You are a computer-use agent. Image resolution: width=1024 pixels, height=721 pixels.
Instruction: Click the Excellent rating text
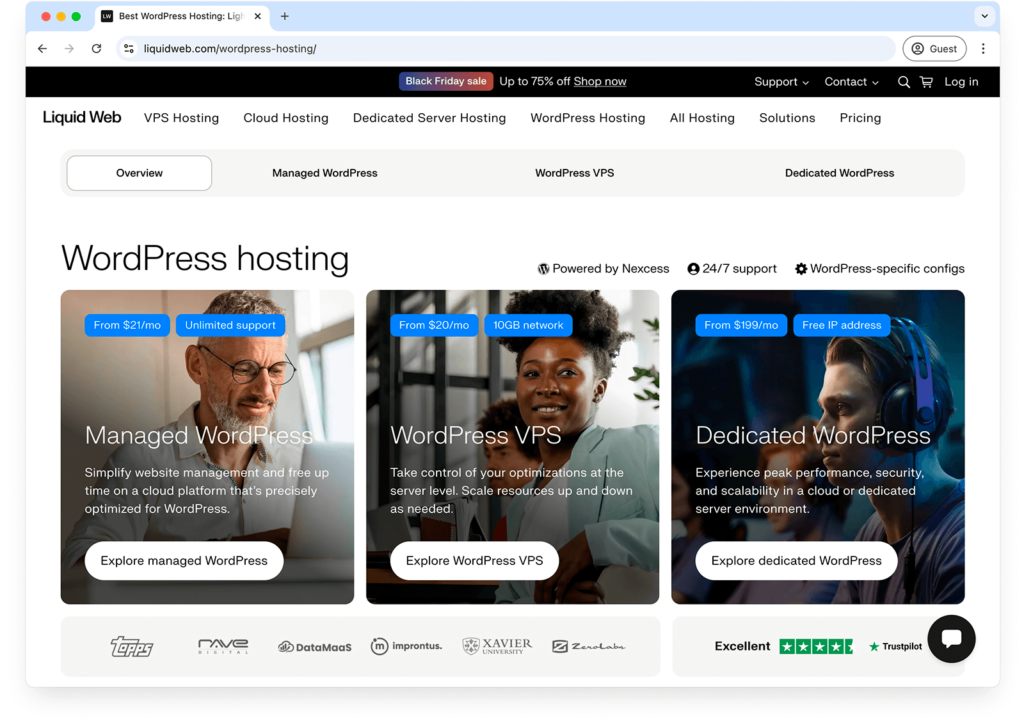pos(743,646)
